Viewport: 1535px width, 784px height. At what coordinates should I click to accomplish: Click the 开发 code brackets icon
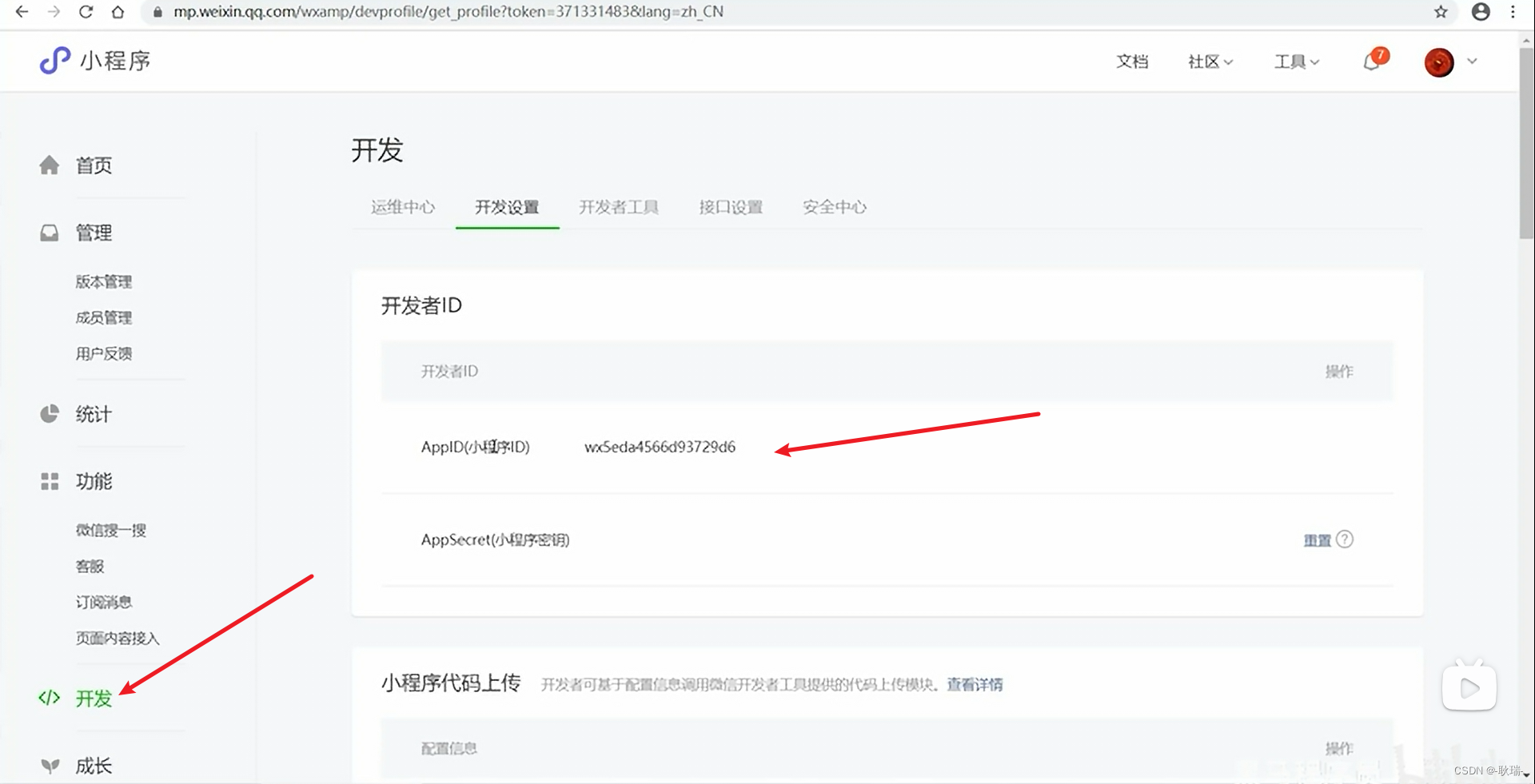coord(50,698)
